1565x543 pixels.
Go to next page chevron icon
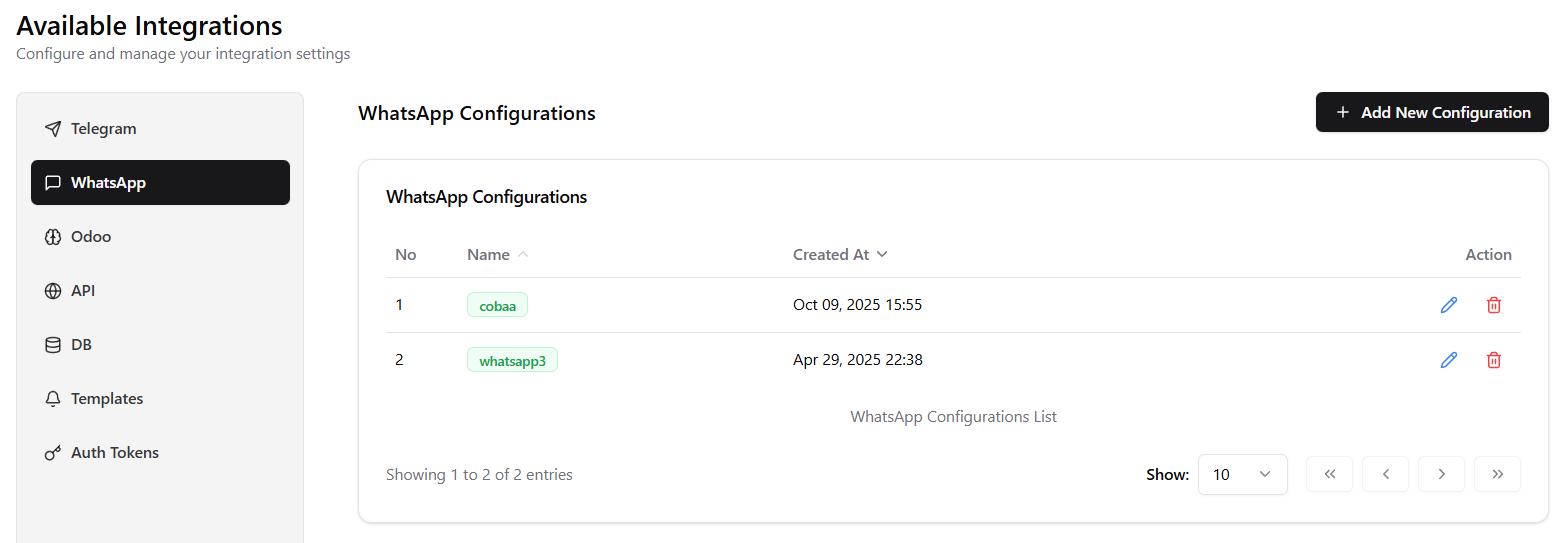pyautogui.click(x=1441, y=474)
